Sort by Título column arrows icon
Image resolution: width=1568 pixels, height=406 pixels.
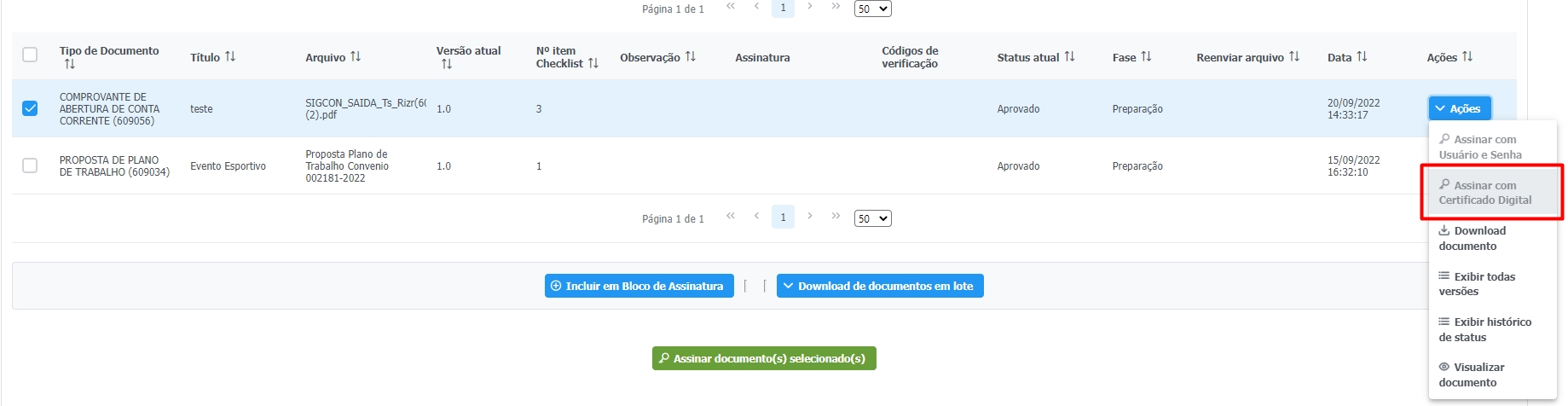(230, 57)
